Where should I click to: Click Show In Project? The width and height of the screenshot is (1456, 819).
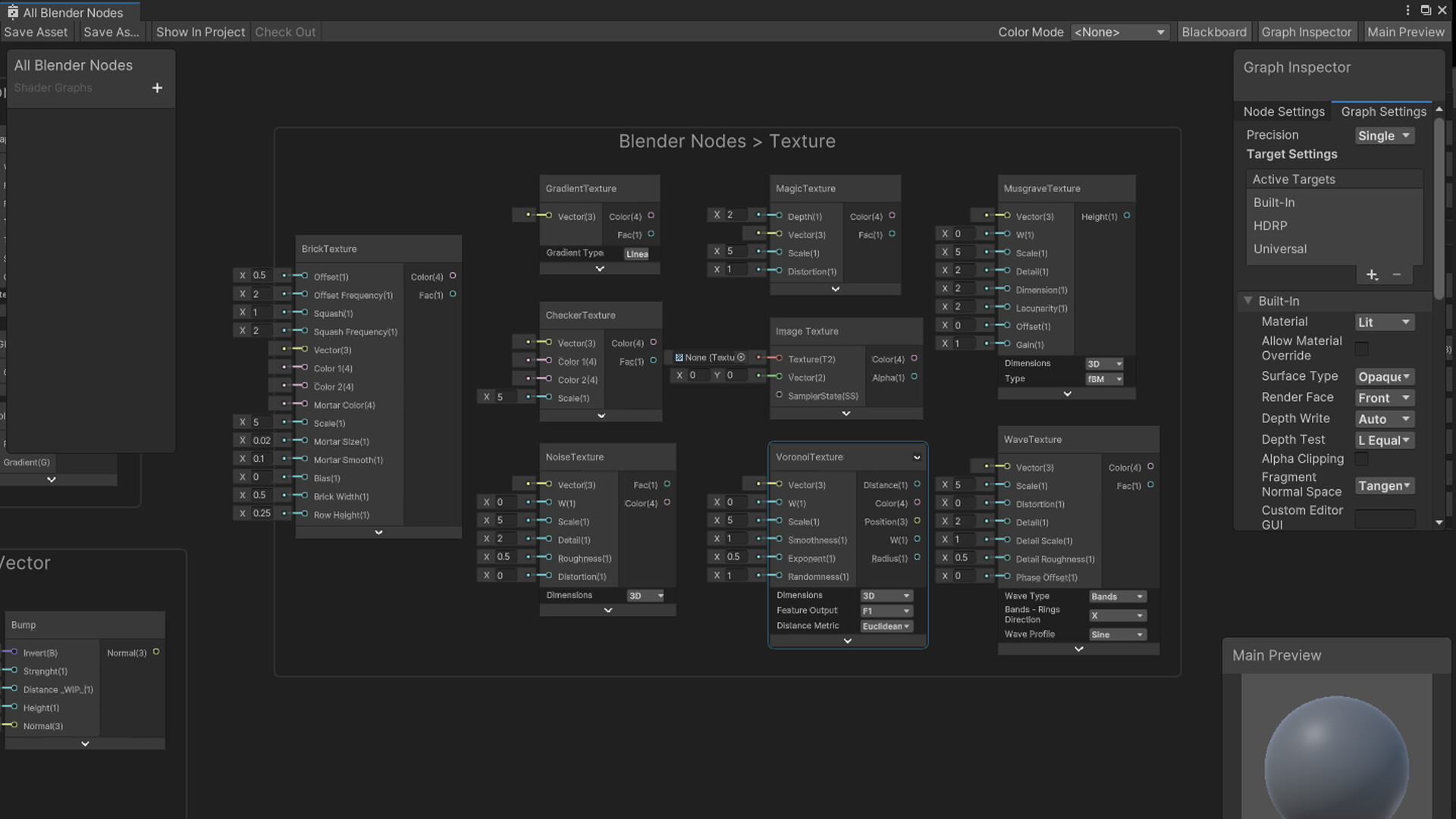[200, 32]
